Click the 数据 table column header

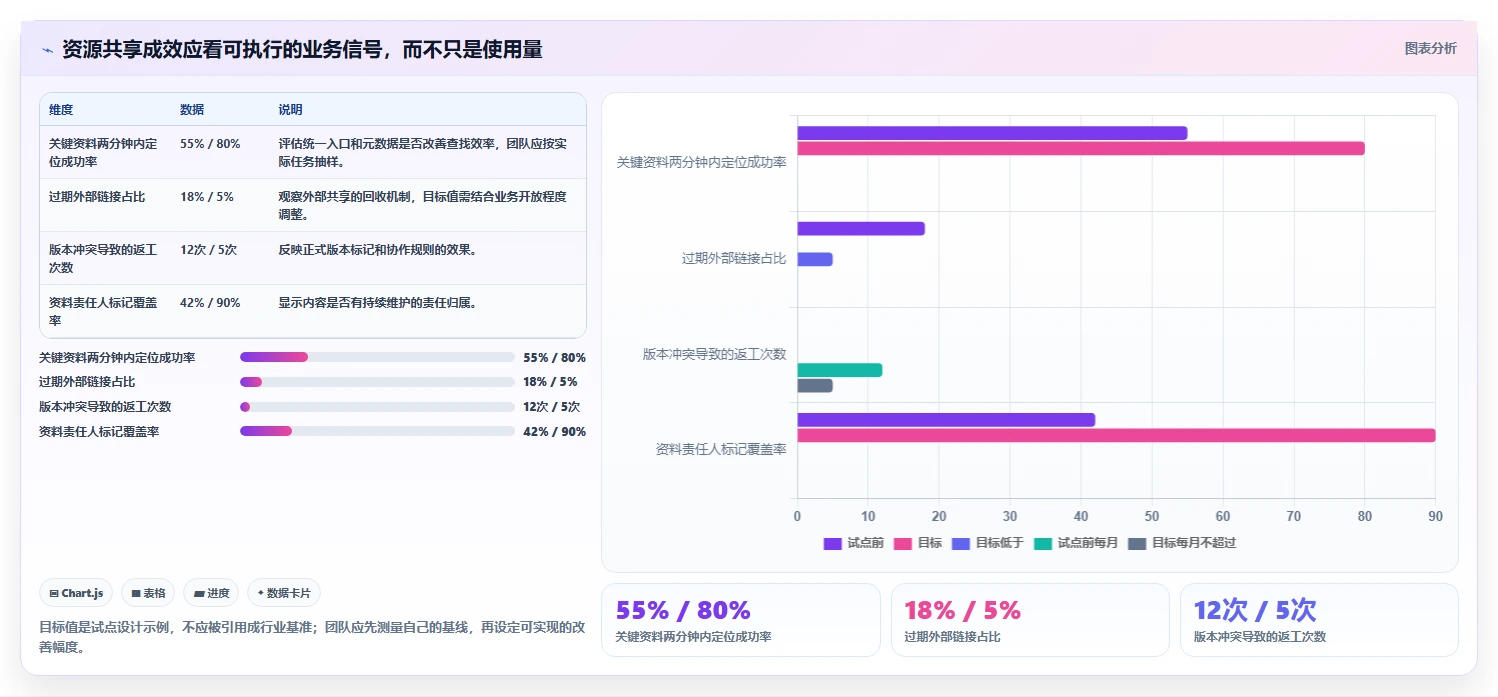[192, 110]
